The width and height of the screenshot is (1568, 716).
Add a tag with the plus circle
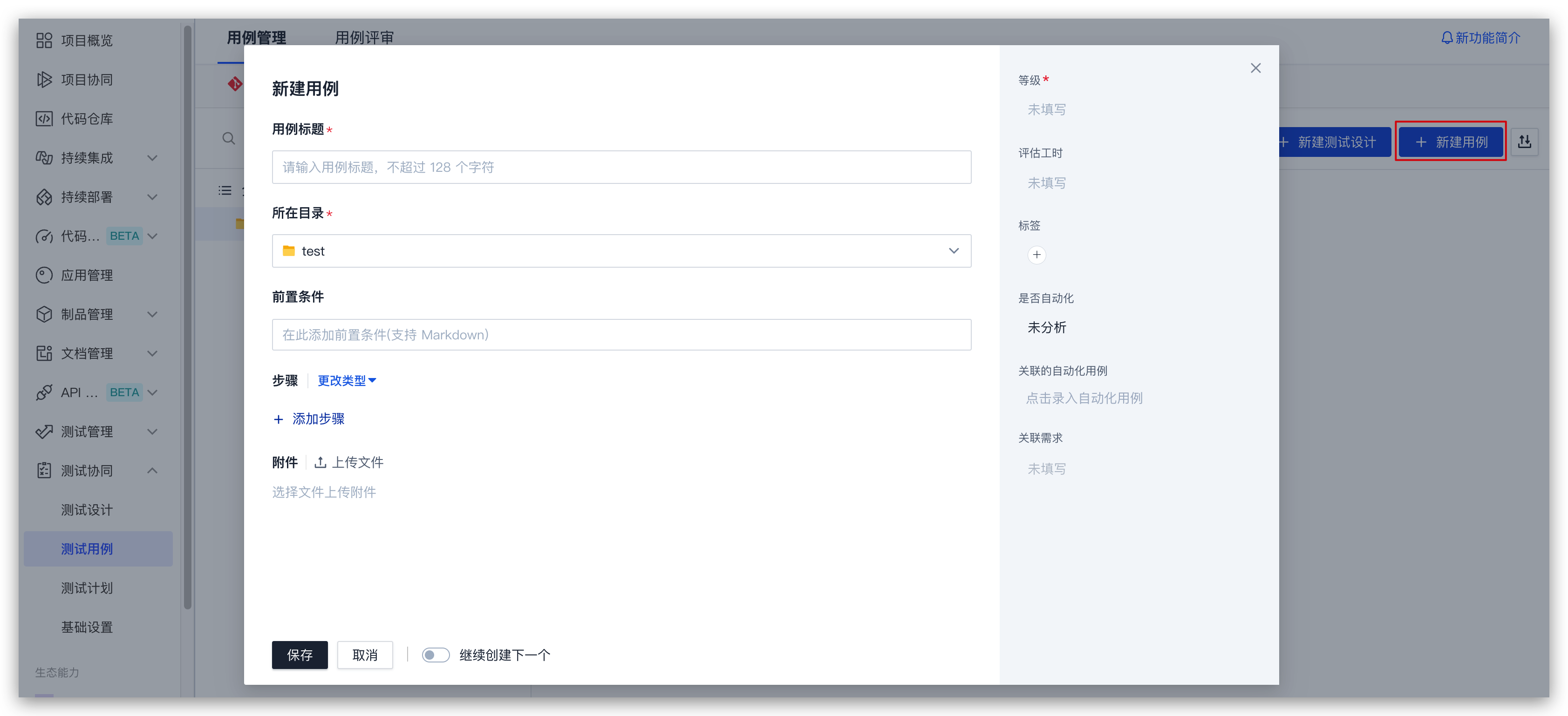pyautogui.click(x=1036, y=255)
